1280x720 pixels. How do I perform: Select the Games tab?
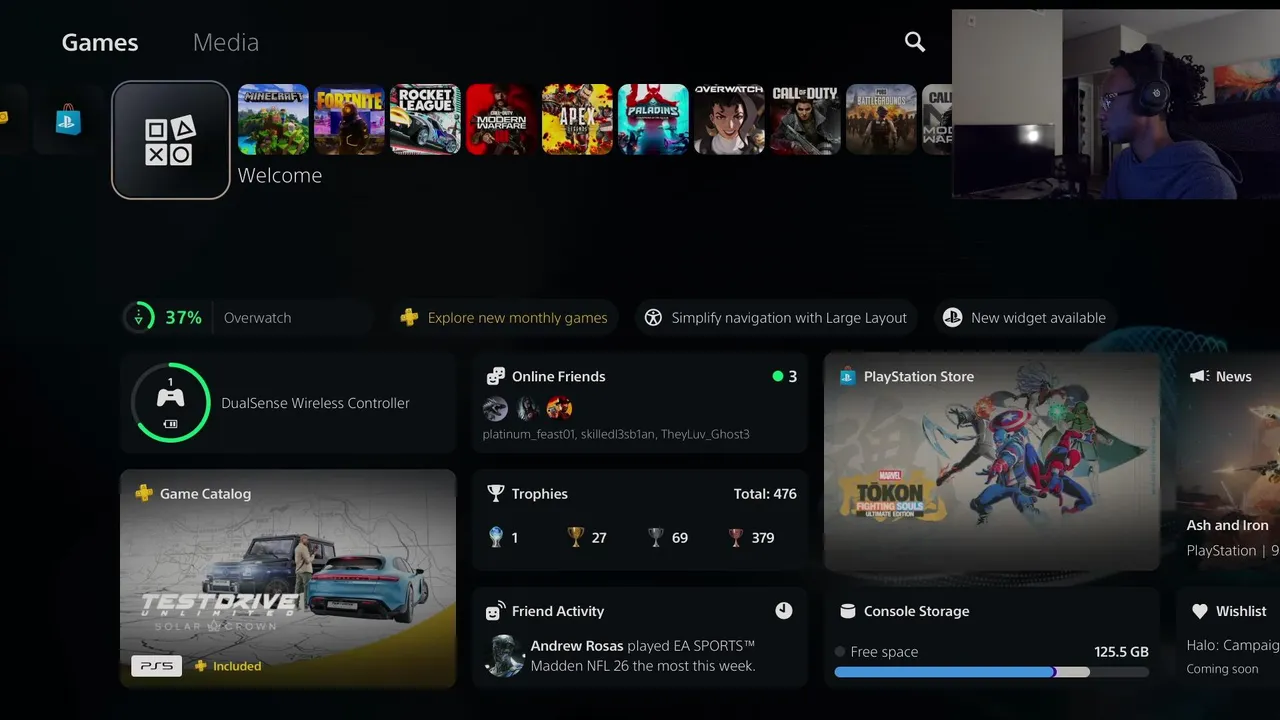pyautogui.click(x=100, y=42)
